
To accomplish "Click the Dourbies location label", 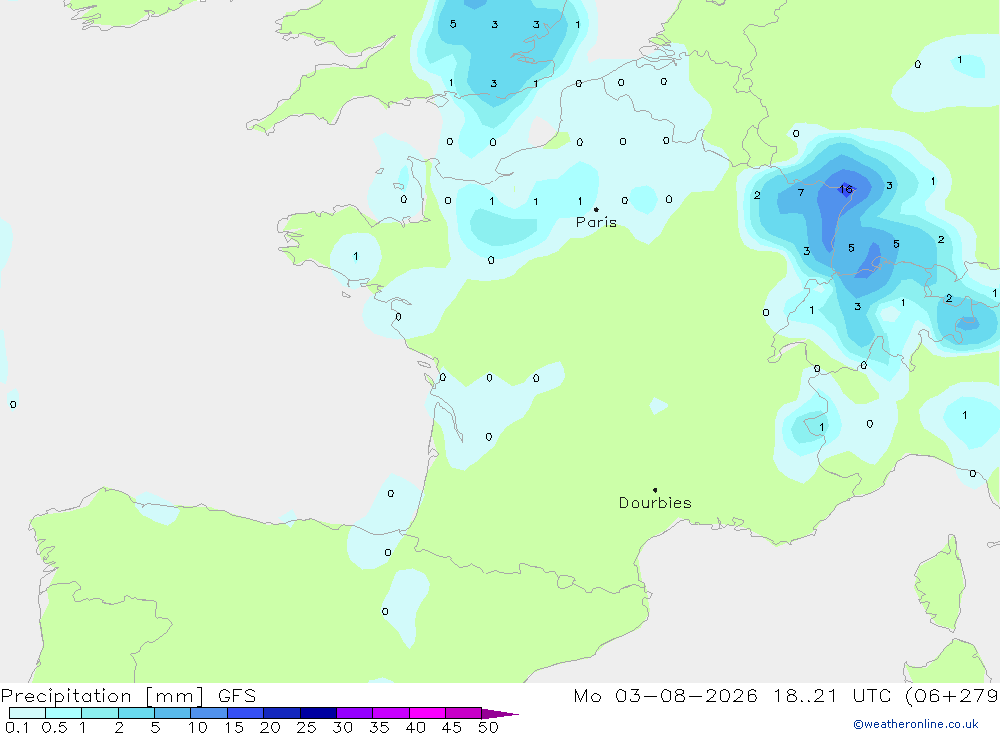I will pos(655,503).
